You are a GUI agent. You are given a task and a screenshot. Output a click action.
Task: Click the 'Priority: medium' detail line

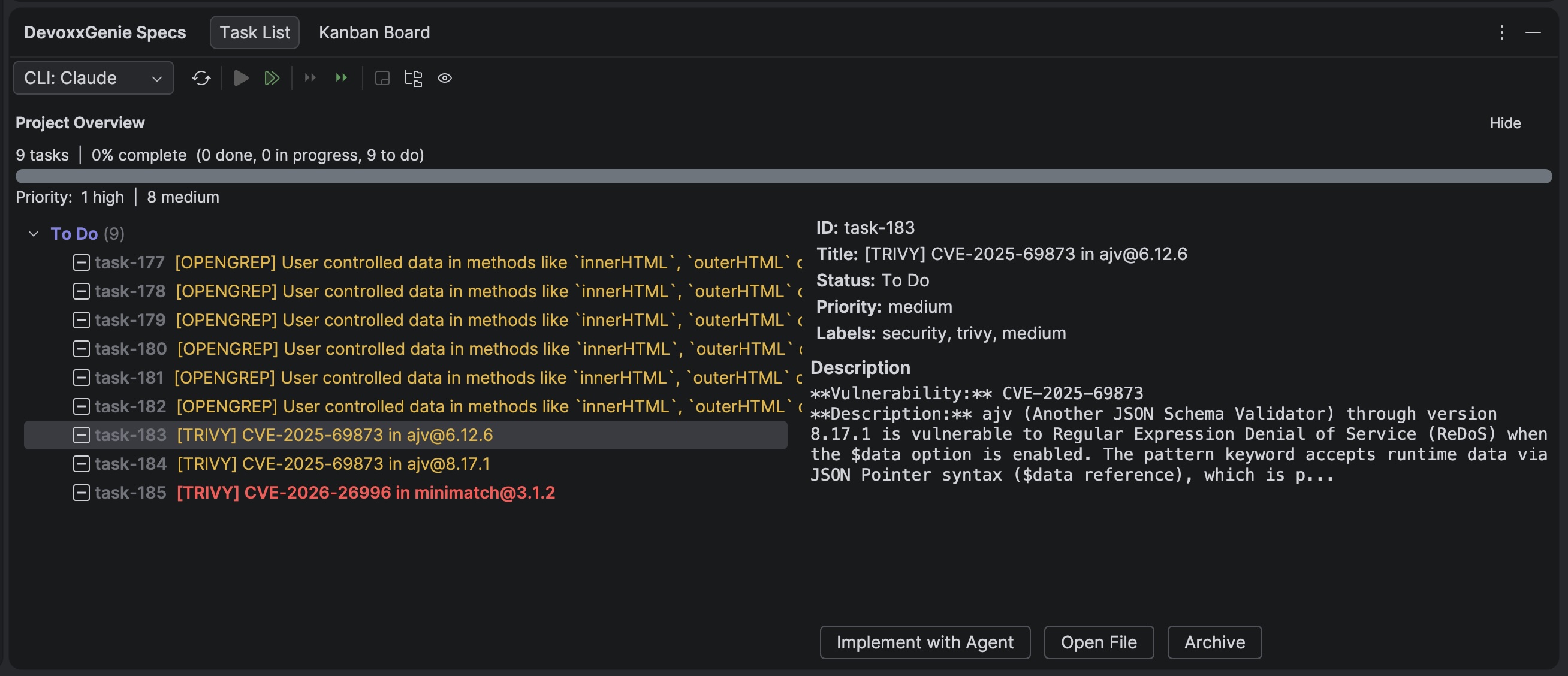(884, 307)
